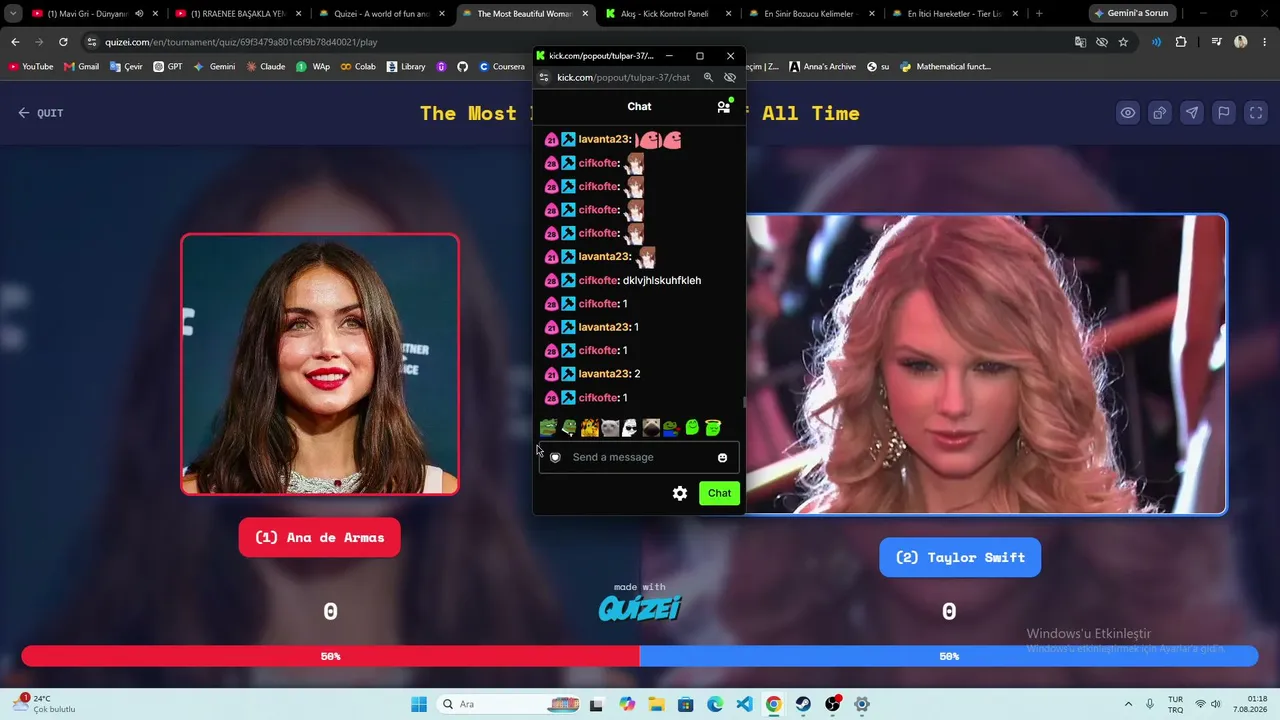This screenshot has width=1280, height=720.
Task: Open Kick chat settings gear
Action: [x=680, y=493]
